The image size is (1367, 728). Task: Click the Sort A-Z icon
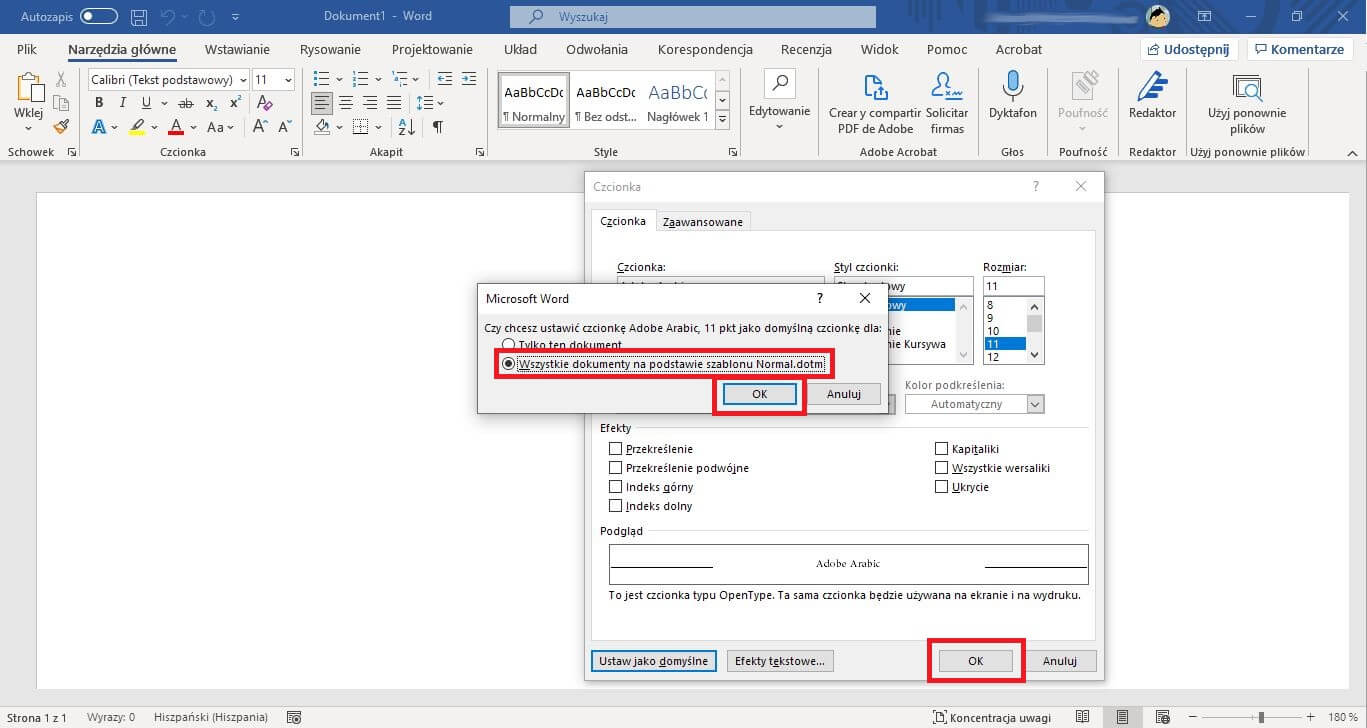coord(407,127)
